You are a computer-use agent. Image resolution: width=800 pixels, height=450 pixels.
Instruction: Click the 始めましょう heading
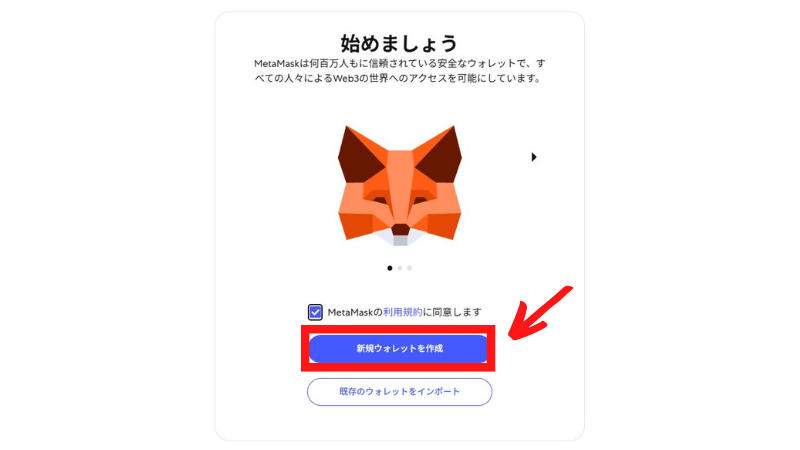[399, 43]
